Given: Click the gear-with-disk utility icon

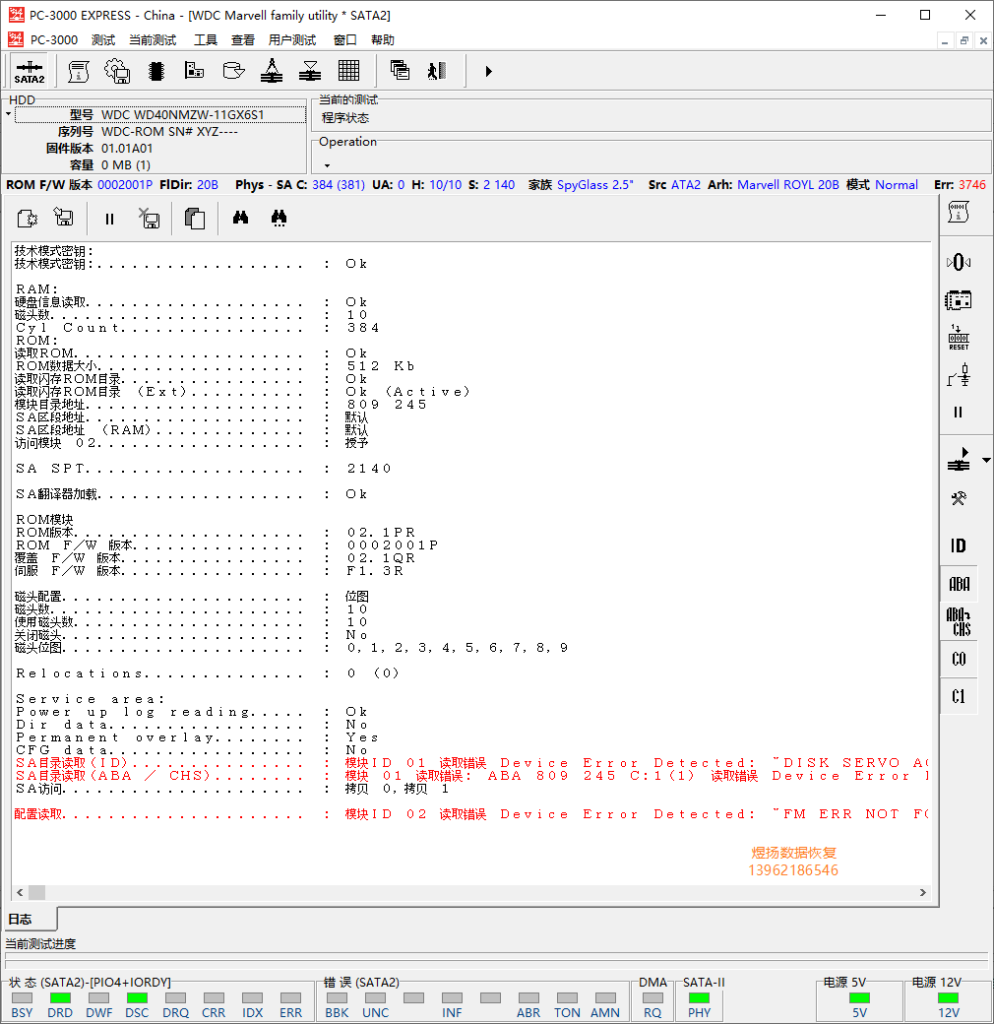Looking at the screenshot, I should tap(118, 71).
